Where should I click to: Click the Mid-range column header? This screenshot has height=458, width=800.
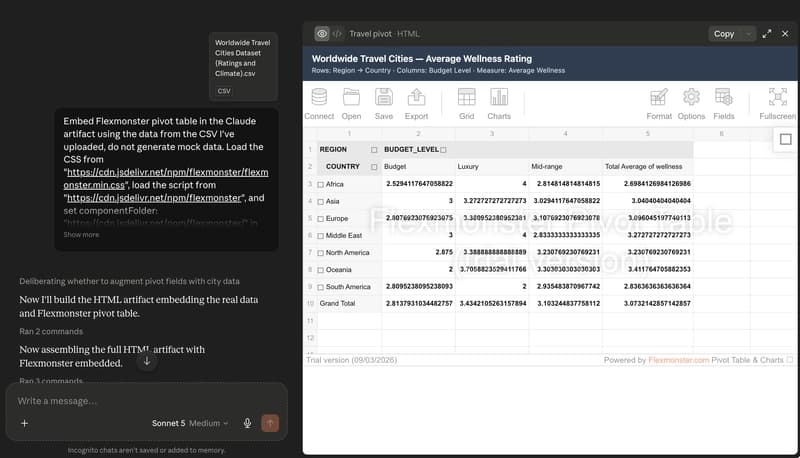coord(565,167)
